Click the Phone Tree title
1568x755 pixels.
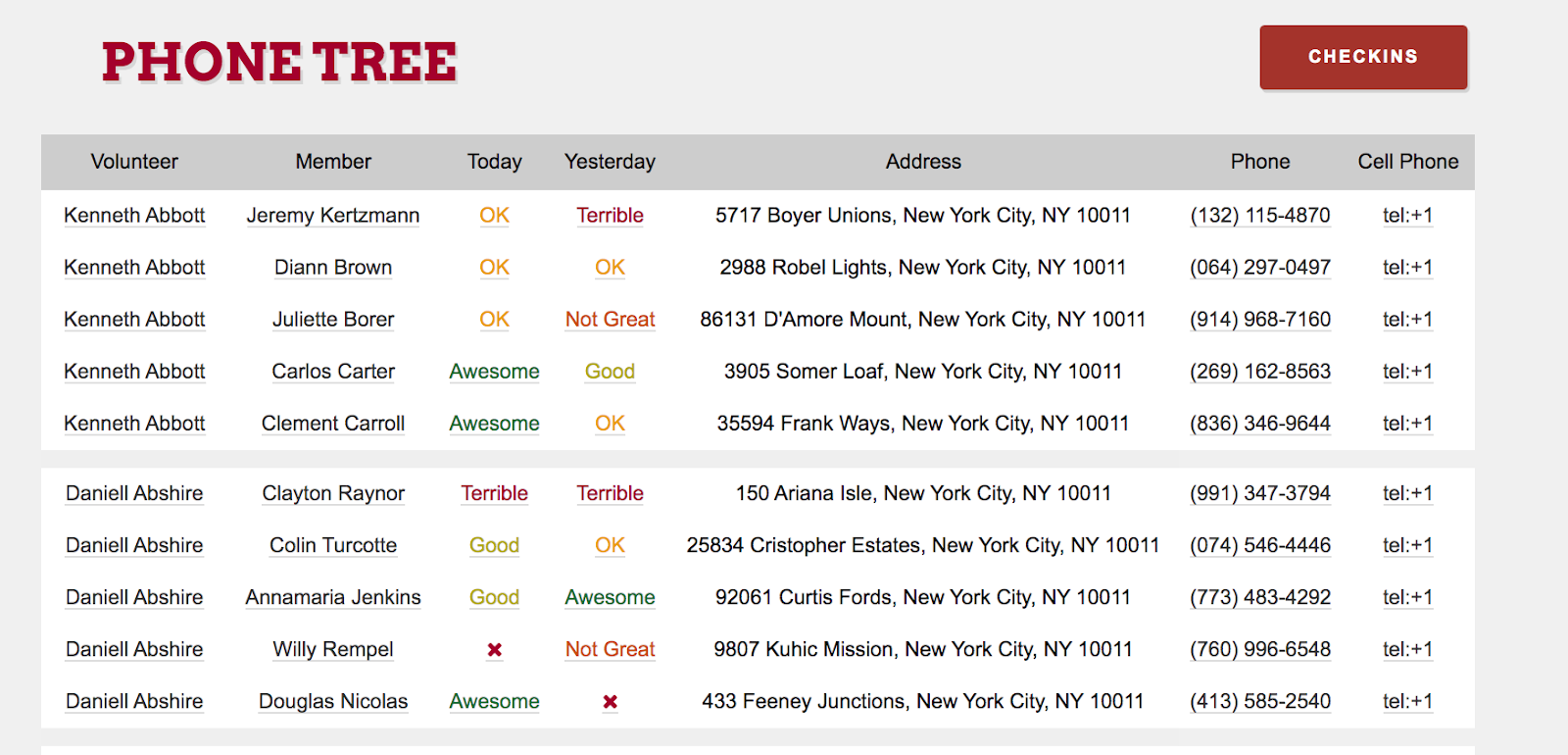(279, 62)
